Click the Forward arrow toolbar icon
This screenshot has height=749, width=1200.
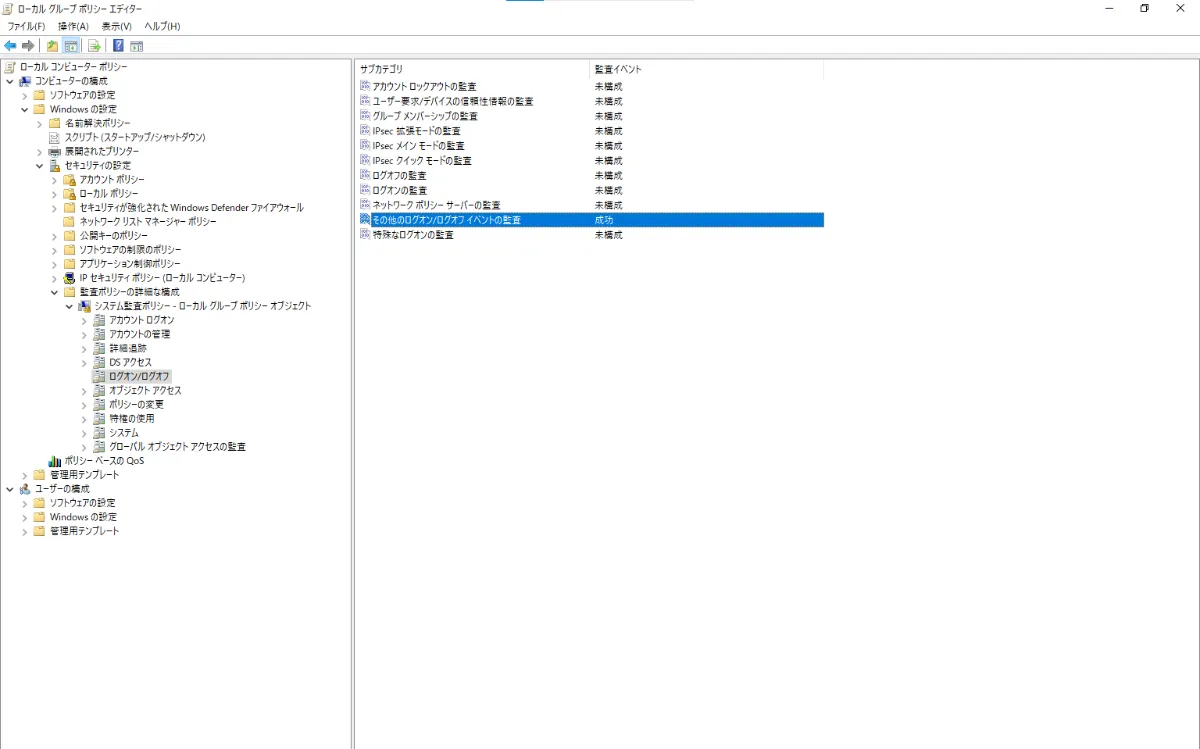tap(28, 45)
